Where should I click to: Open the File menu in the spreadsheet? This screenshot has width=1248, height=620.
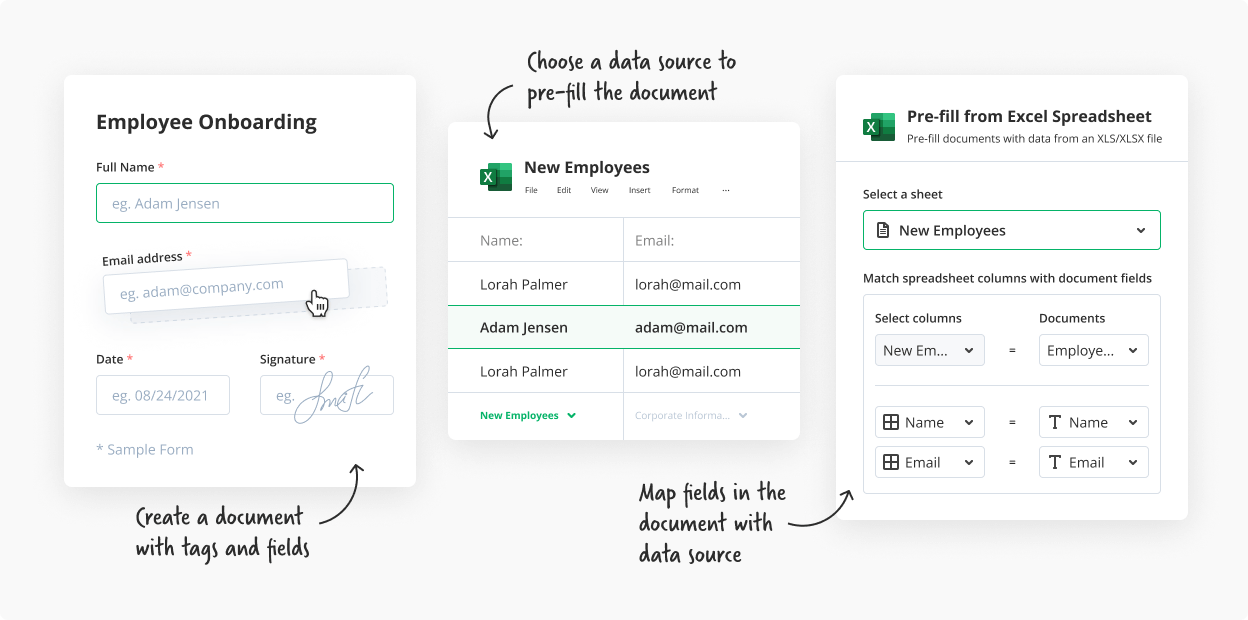531,190
